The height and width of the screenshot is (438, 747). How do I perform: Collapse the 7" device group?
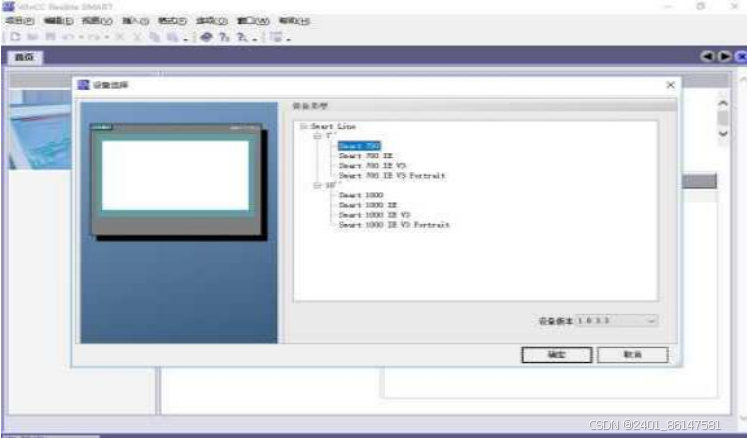(317, 136)
